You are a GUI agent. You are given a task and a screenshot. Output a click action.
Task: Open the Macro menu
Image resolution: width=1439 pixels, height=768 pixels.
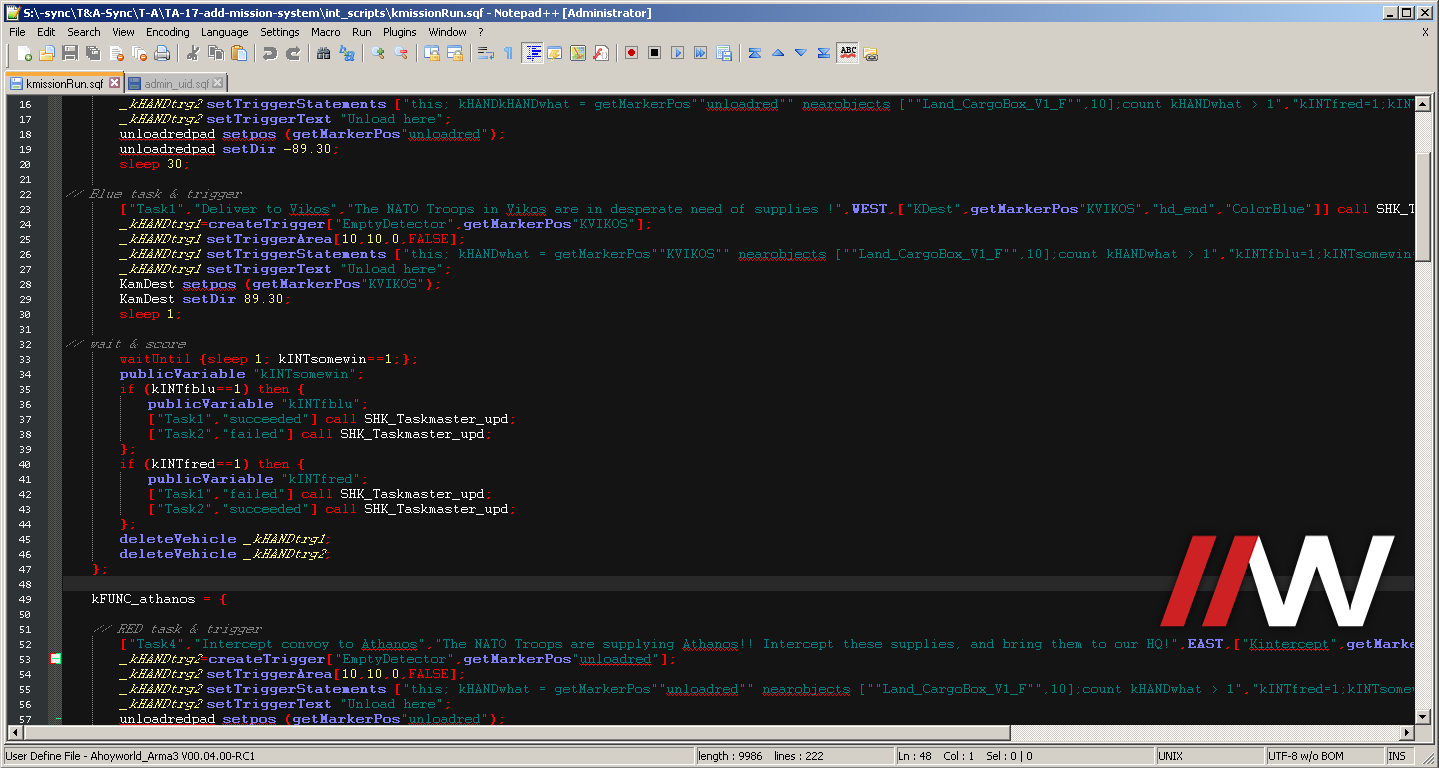(327, 31)
